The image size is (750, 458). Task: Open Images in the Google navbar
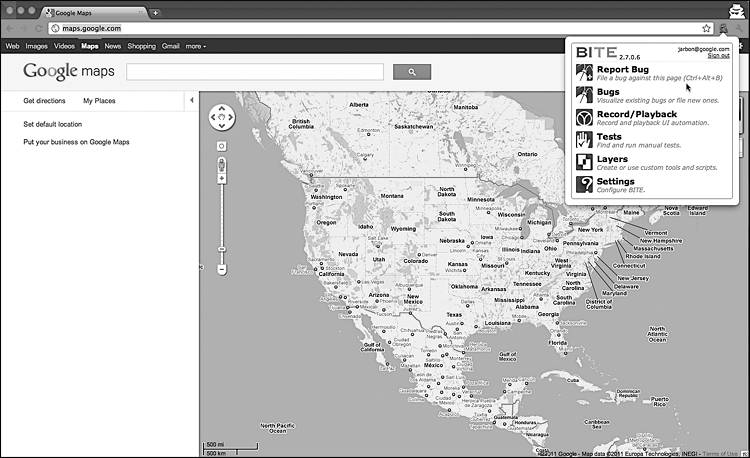(x=36, y=46)
